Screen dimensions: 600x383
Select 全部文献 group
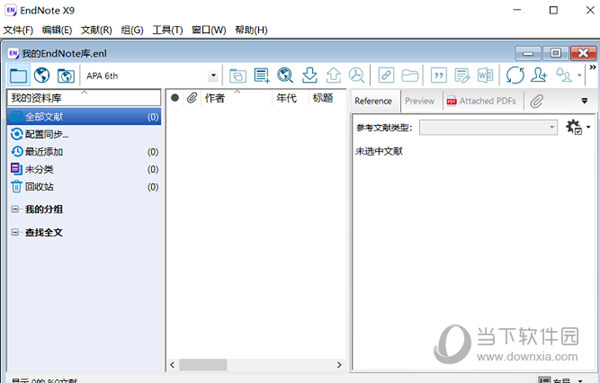(84, 116)
